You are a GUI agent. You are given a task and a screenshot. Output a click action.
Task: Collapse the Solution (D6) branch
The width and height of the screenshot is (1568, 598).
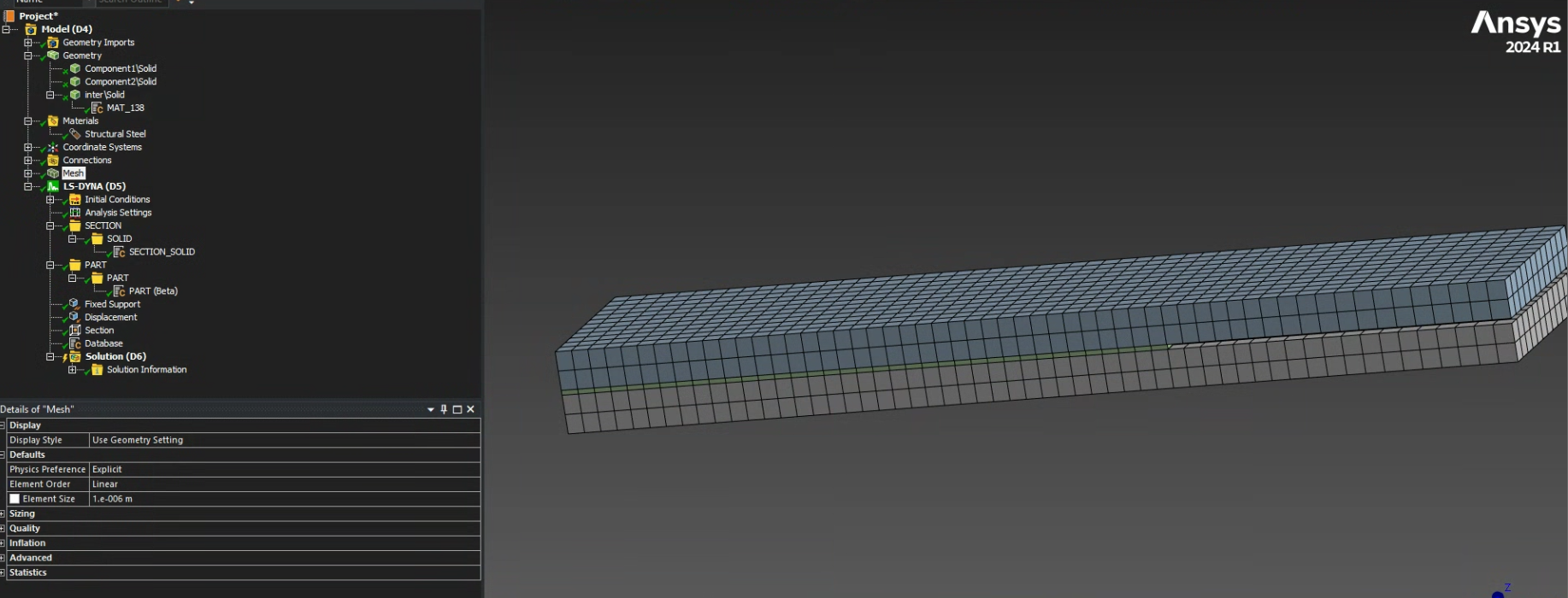tap(50, 356)
